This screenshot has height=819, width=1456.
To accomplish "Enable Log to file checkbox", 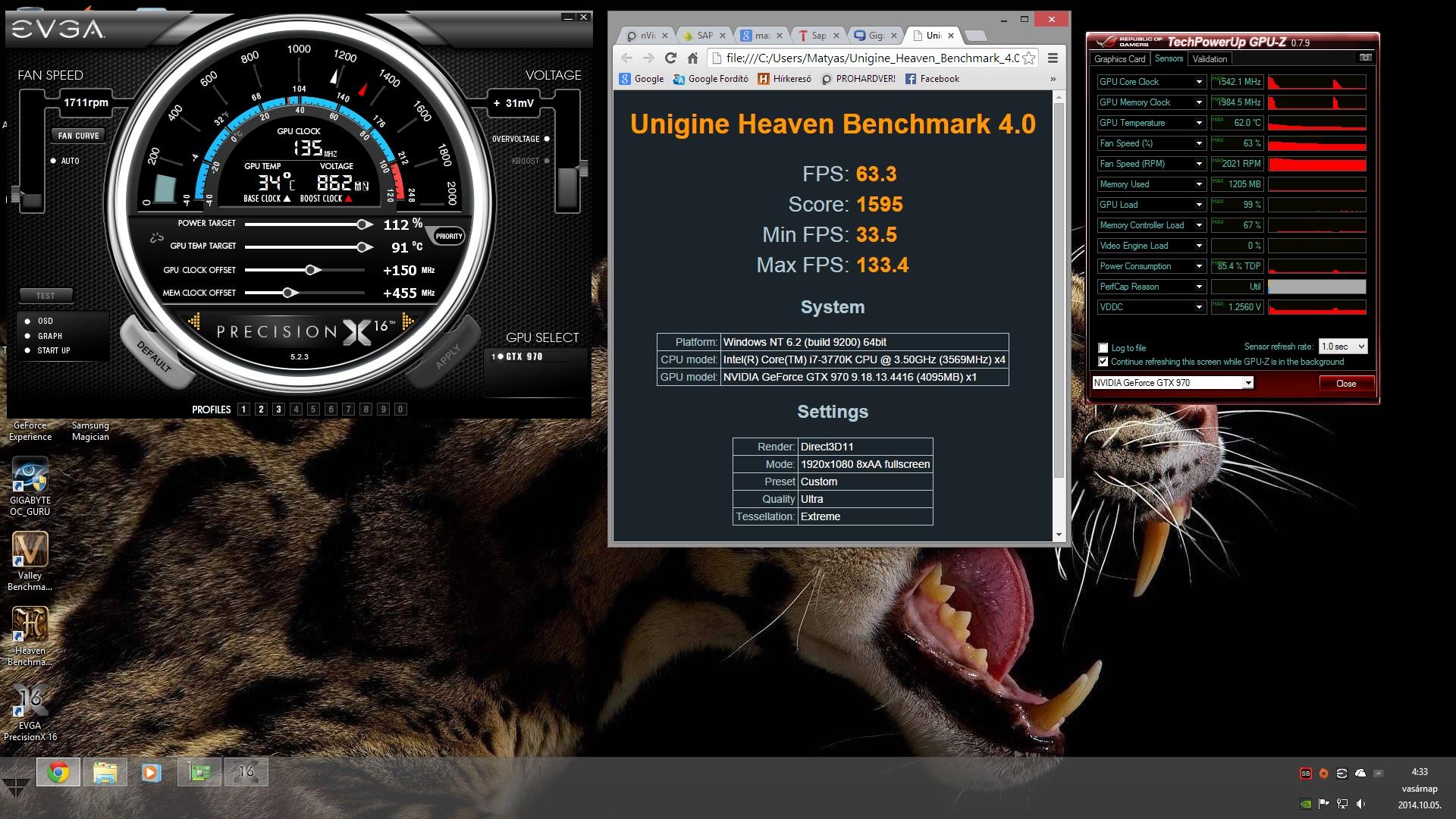I will click(1103, 348).
